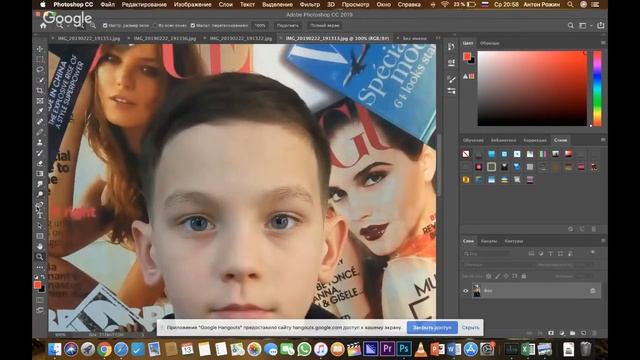Click the search icon in the options bar
Viewport: 640px width, 360px height.
tap(570, 25)
